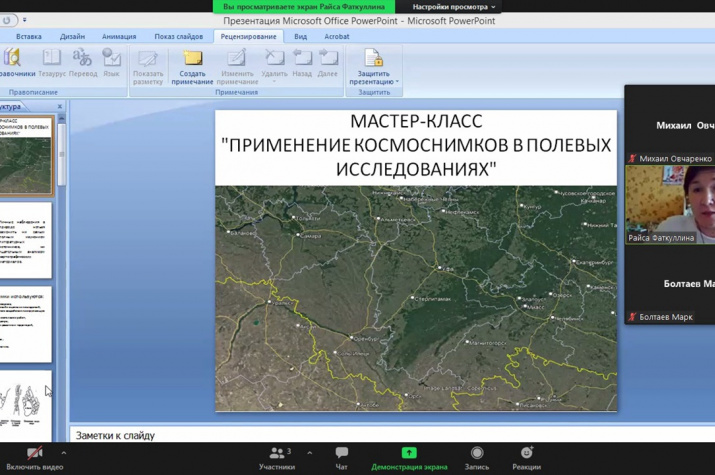Switch to the Показ слайдов ribbon tab

[179, 36]
